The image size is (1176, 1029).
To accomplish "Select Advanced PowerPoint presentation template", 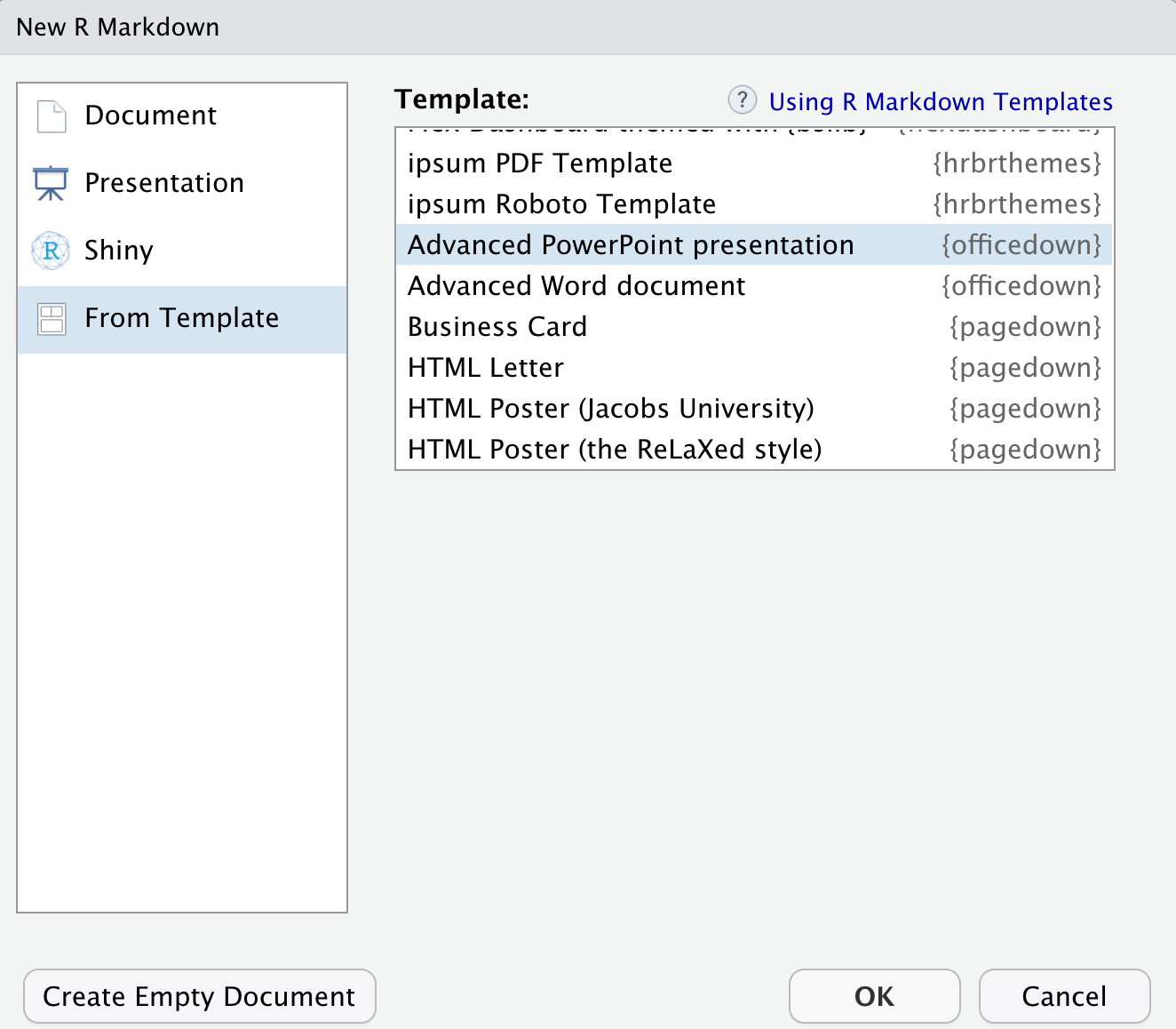I will coord(754,245).
